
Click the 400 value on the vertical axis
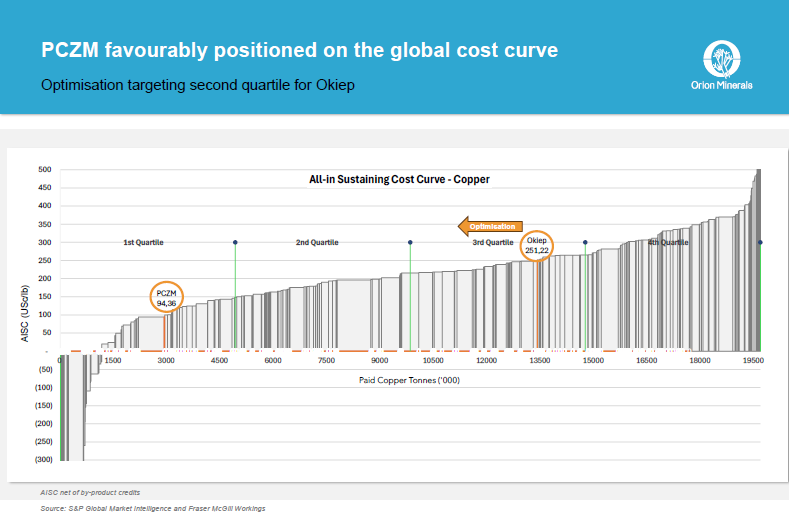(x=45, y=206)
